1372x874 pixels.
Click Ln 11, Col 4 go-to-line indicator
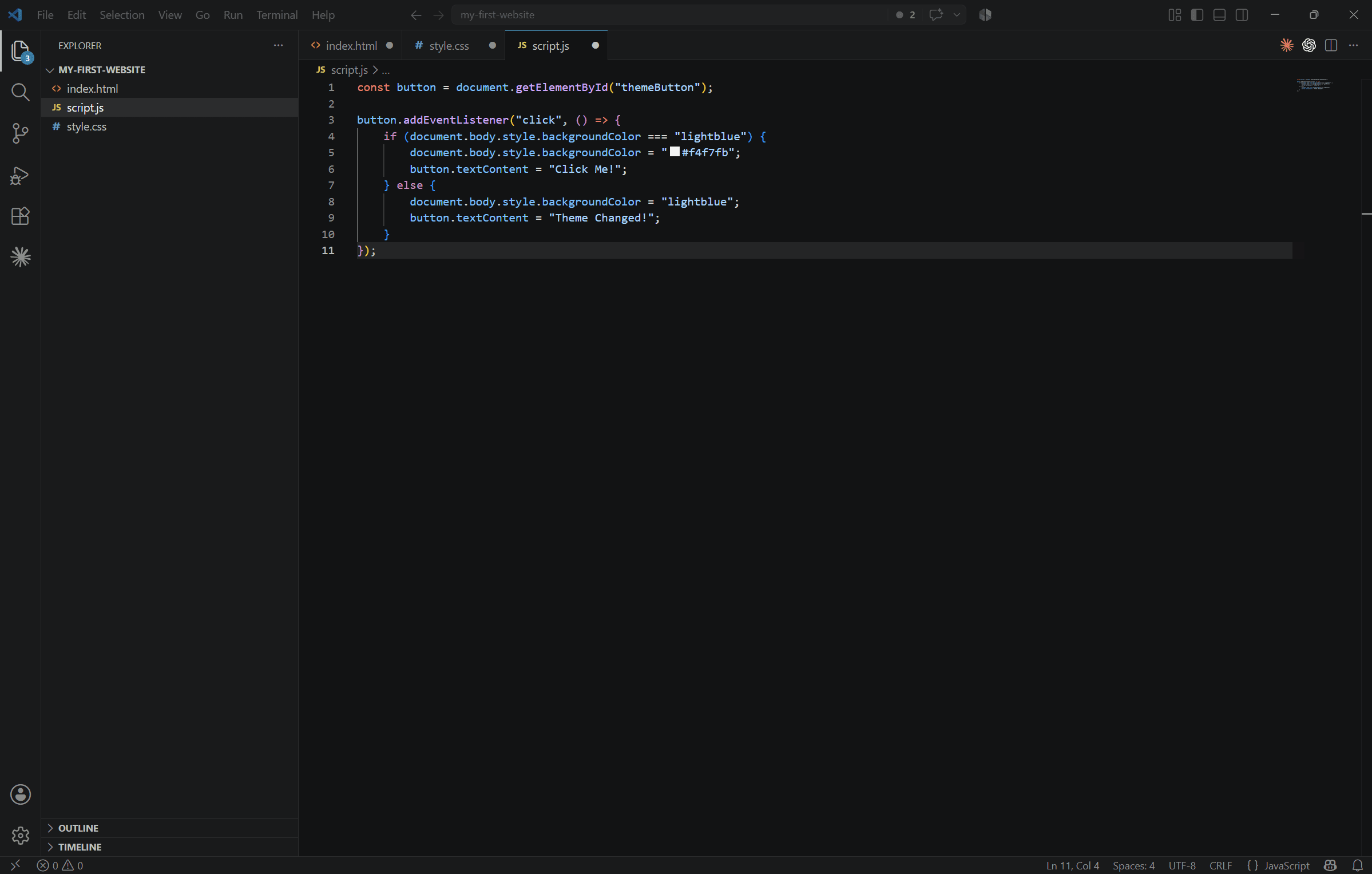[1072, 865]
